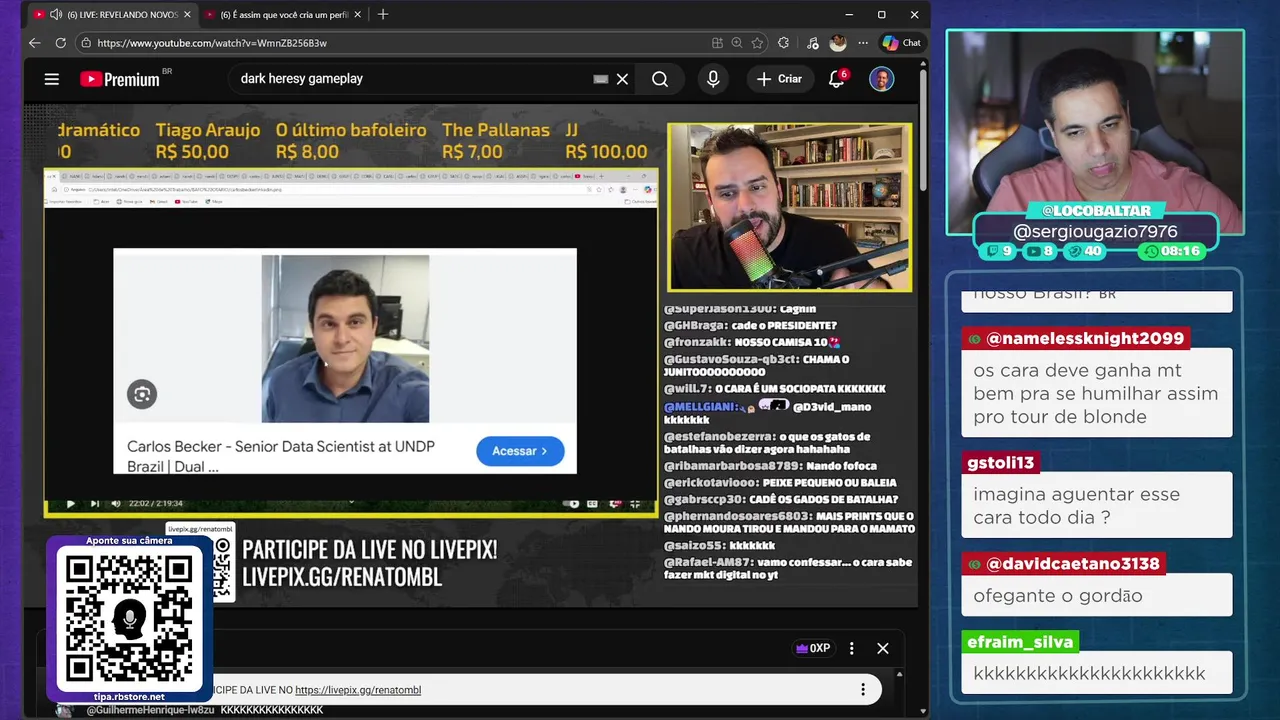This screenshot has height=720, width=1280.
Task: Open the media control music note icon
Action: click(812, 43)
